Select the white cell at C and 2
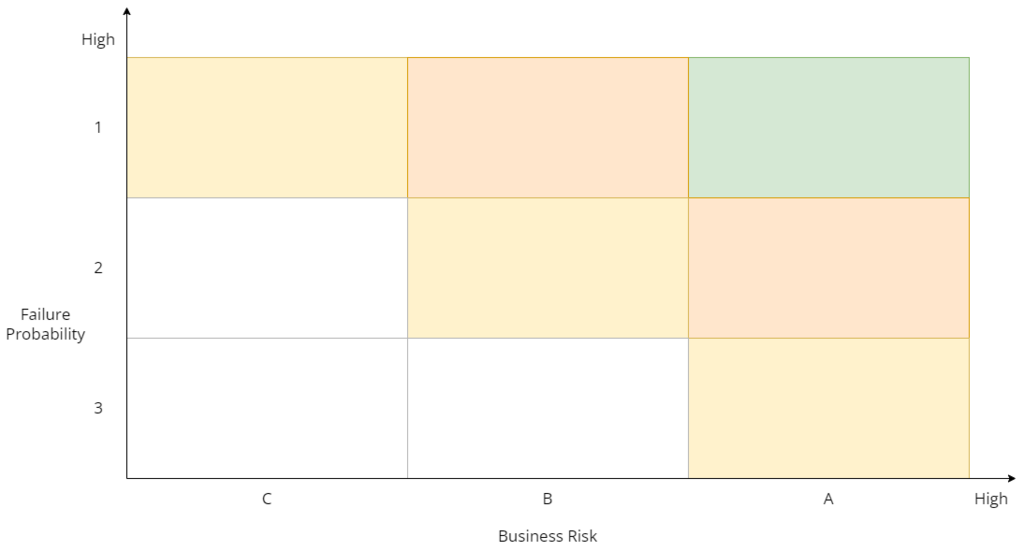This screenshot has width=1024, height=551. coord(267,268)
